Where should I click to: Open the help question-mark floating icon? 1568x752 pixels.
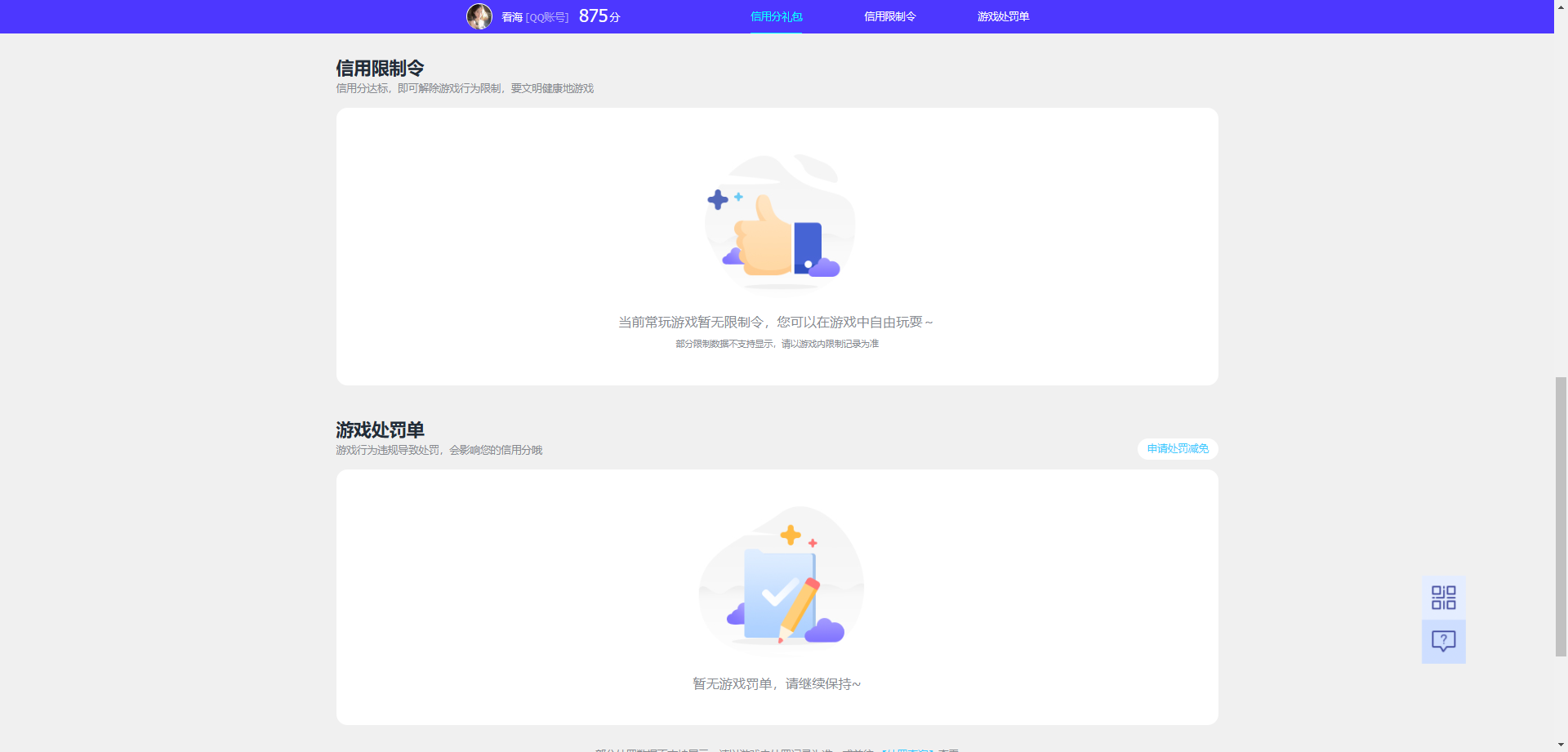pos(1443,642)
